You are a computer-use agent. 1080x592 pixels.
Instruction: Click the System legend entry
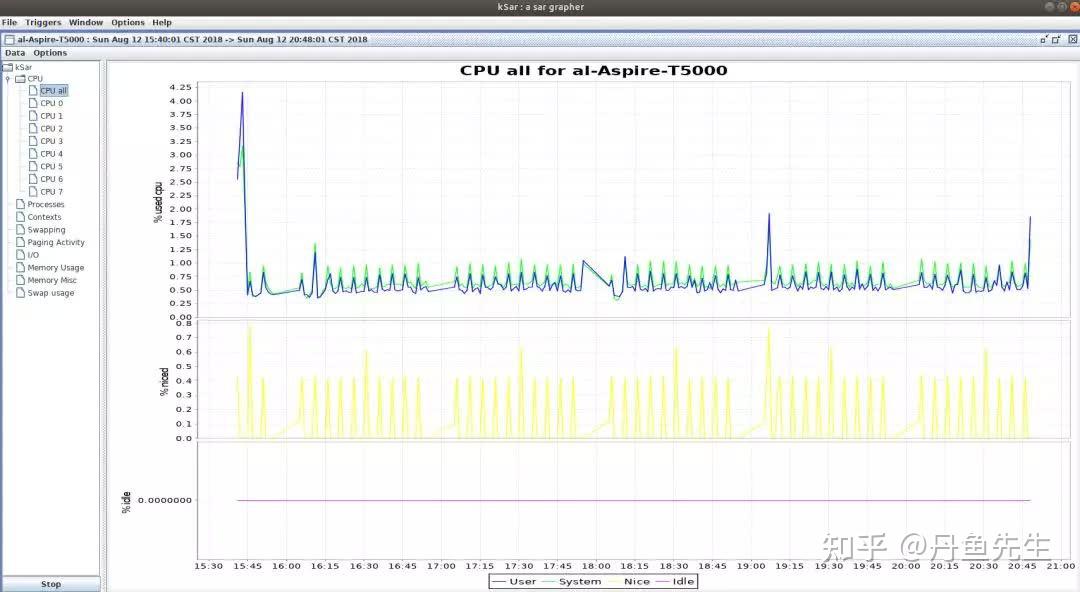[x=572, y=582]
